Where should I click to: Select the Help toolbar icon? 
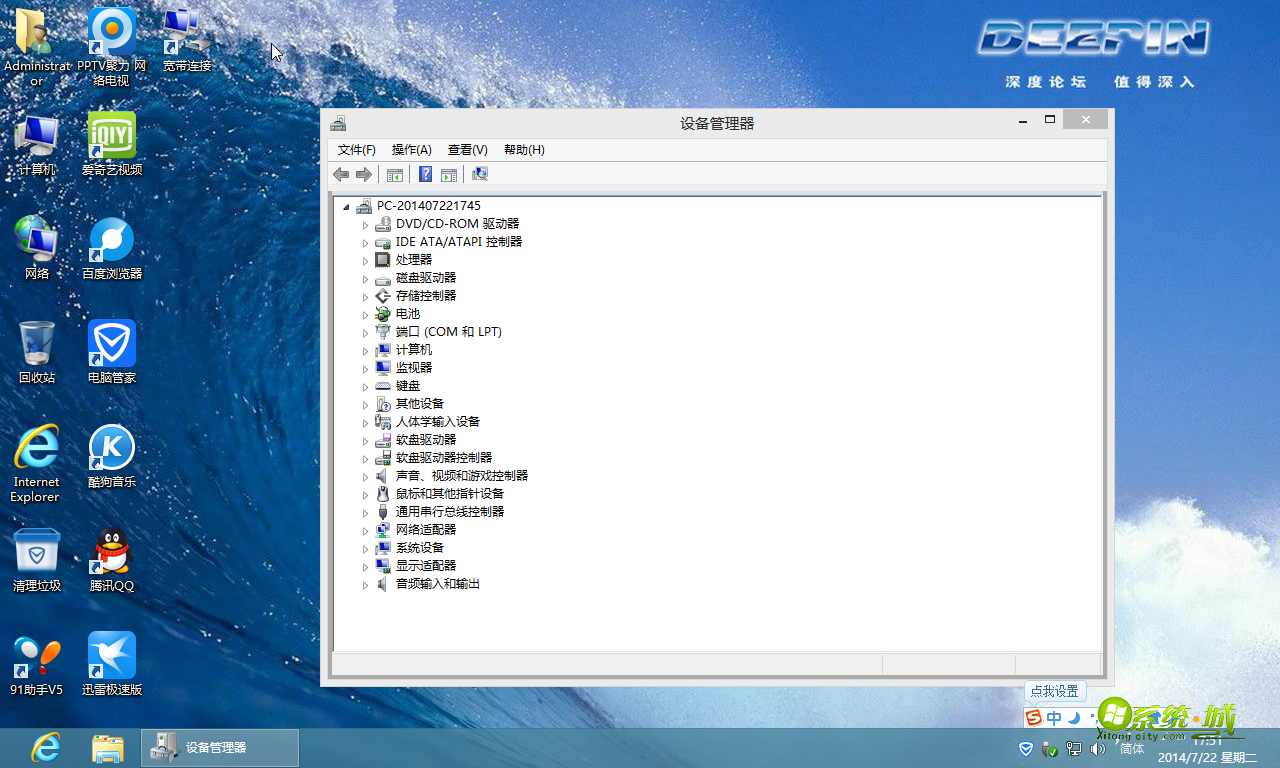(x=425, y=174)
